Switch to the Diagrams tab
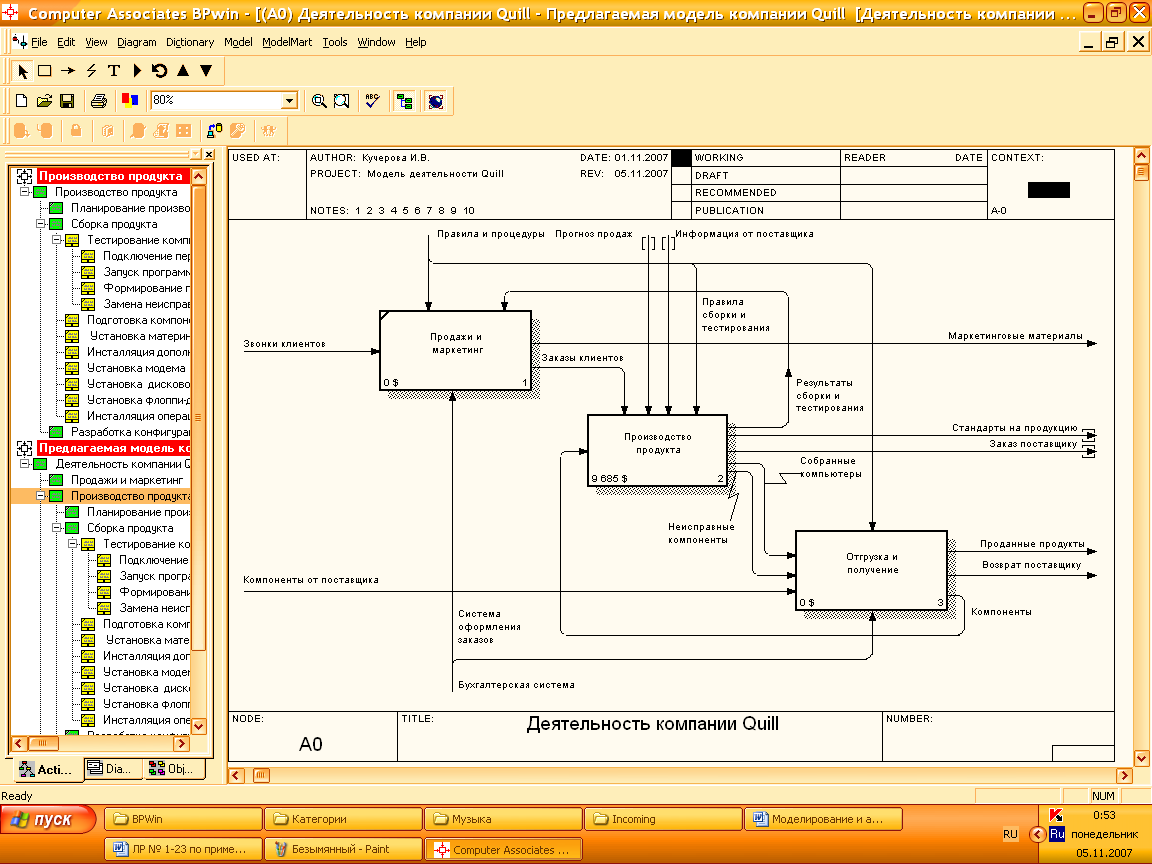 click(112, 768)
